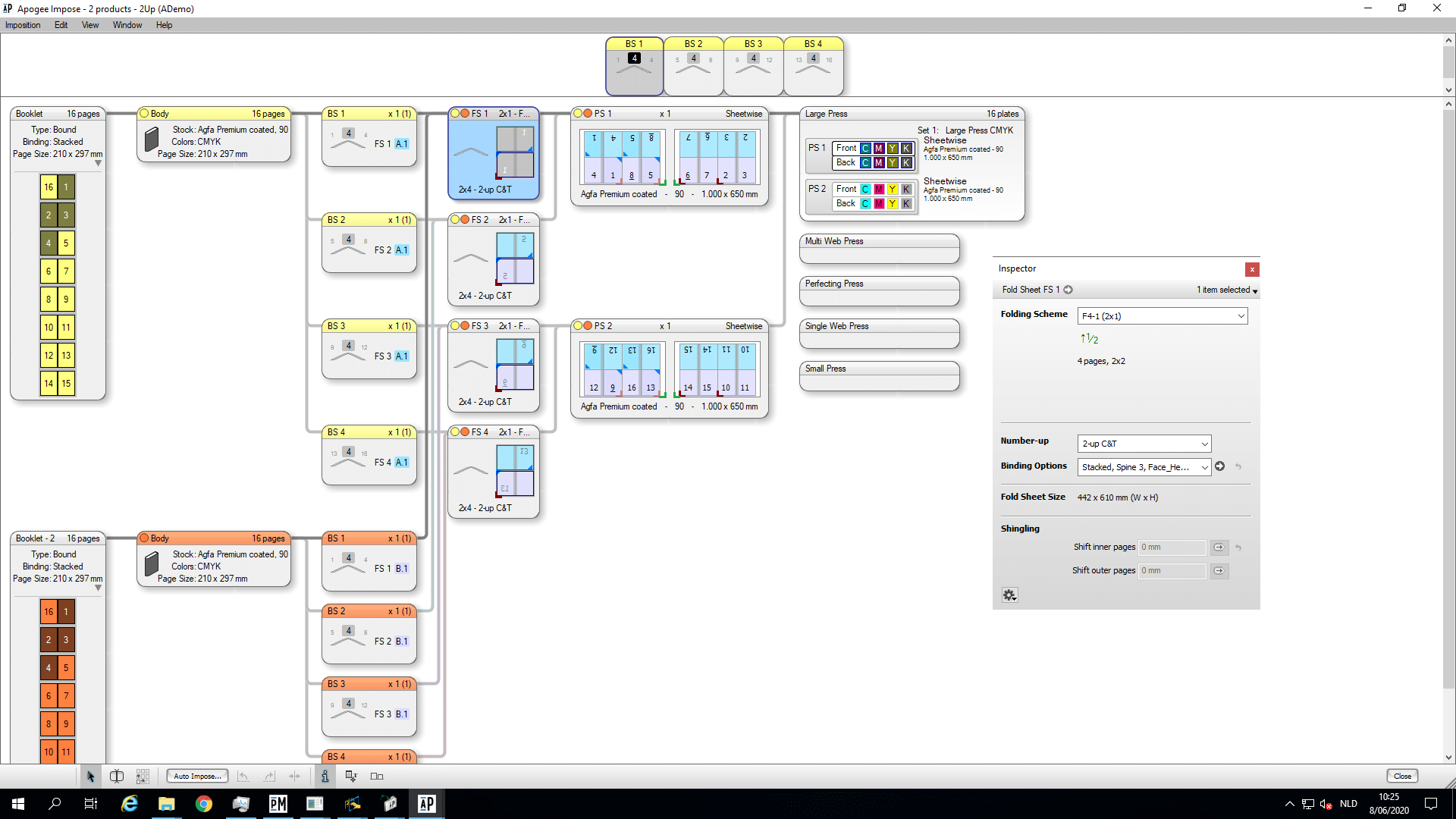Click the Body book icon in Booklet
Image resolution: width=1456 pixels, height=819 pixels.
point(152,140)
